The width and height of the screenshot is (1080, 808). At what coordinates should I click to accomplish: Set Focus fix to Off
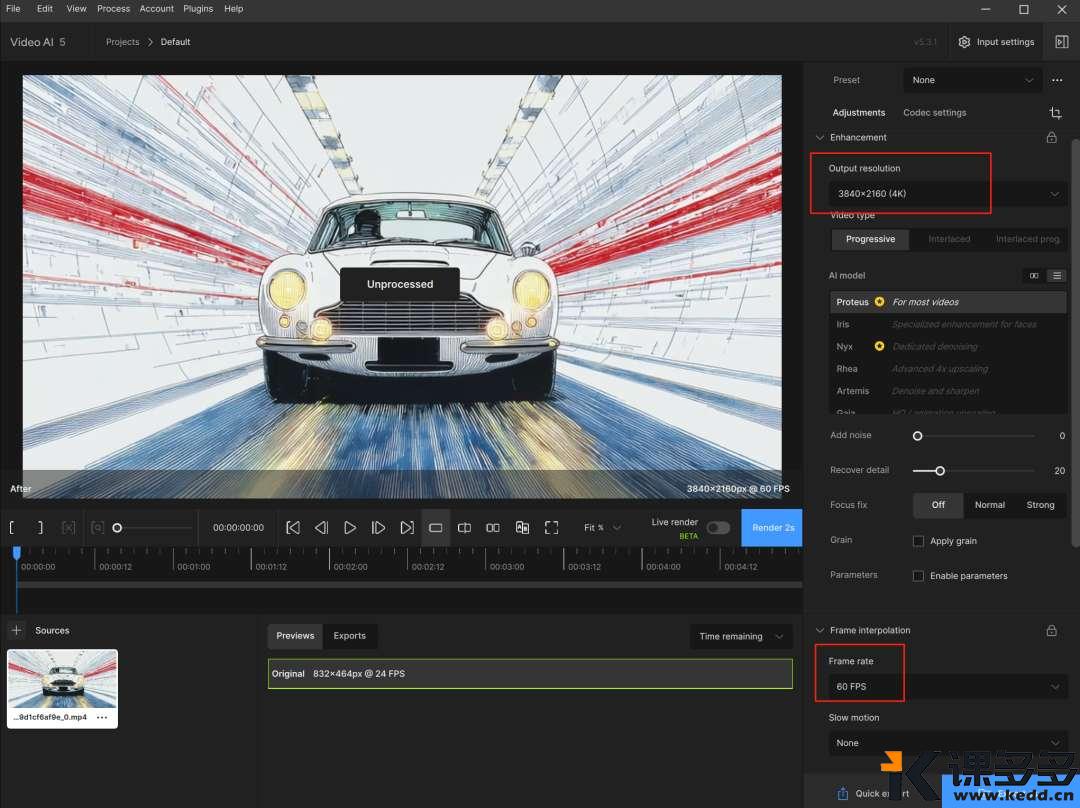click(938, 505)
